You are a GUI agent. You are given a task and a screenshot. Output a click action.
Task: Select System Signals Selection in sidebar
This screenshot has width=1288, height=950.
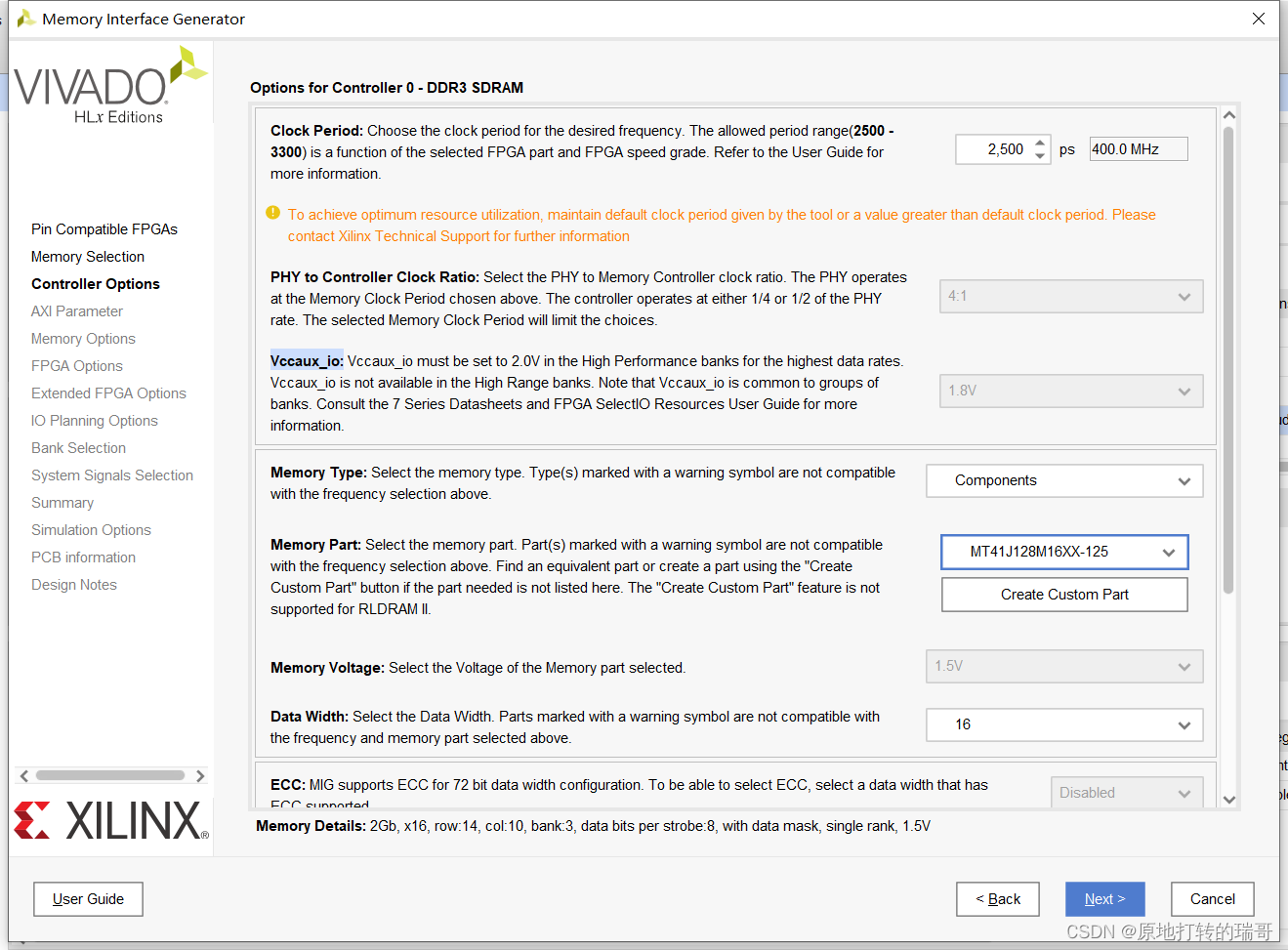112,475
